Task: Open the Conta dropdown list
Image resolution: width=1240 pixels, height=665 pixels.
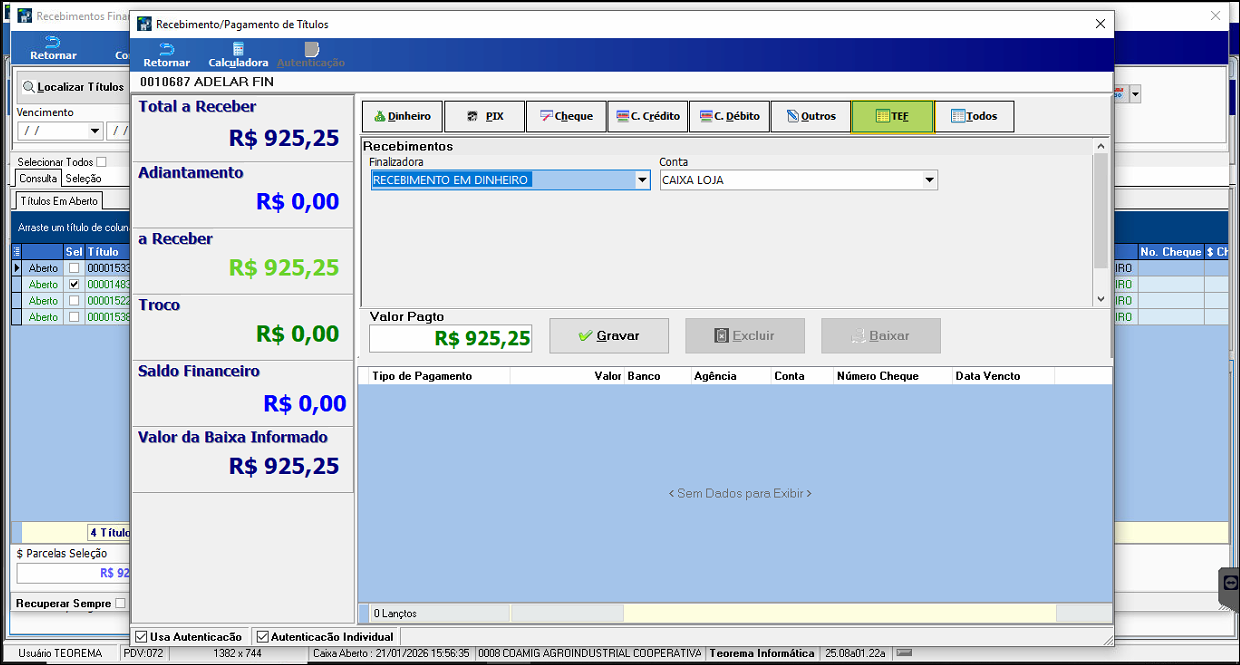Action: coord(929,181)
